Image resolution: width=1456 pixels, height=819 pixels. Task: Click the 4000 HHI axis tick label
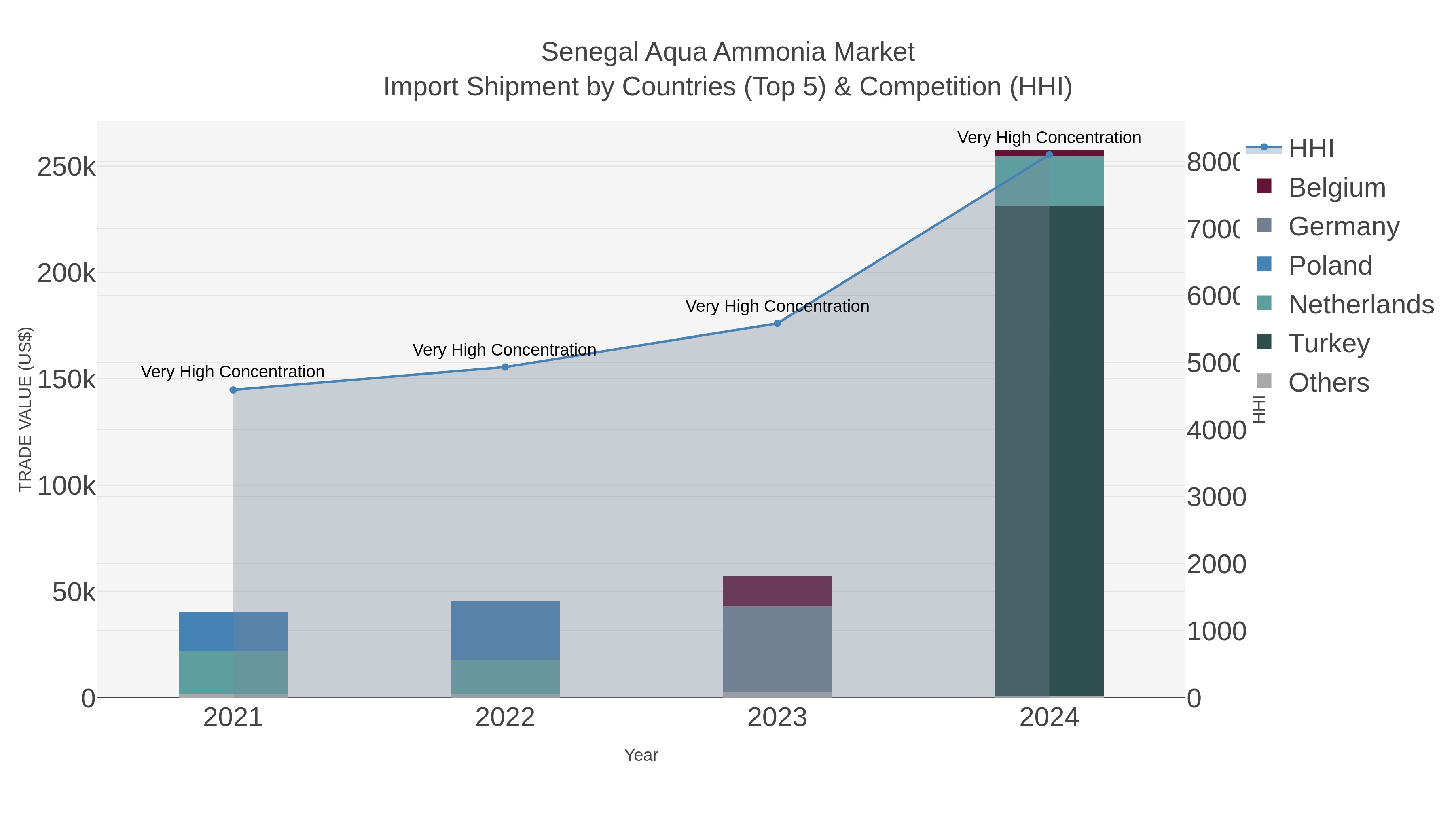(x=1216, y=430)
